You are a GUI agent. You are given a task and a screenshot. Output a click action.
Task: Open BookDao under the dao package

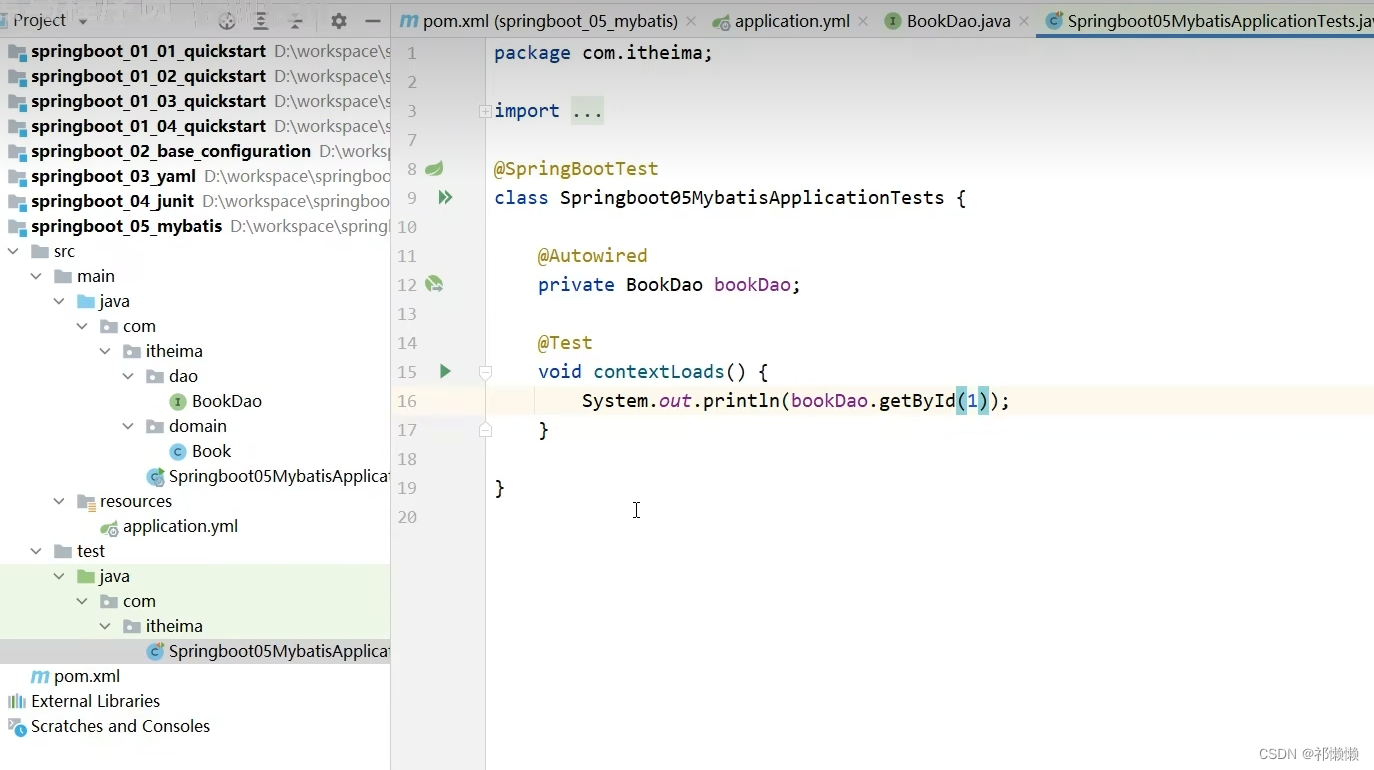pyautogui.click(x=228, y=401)
